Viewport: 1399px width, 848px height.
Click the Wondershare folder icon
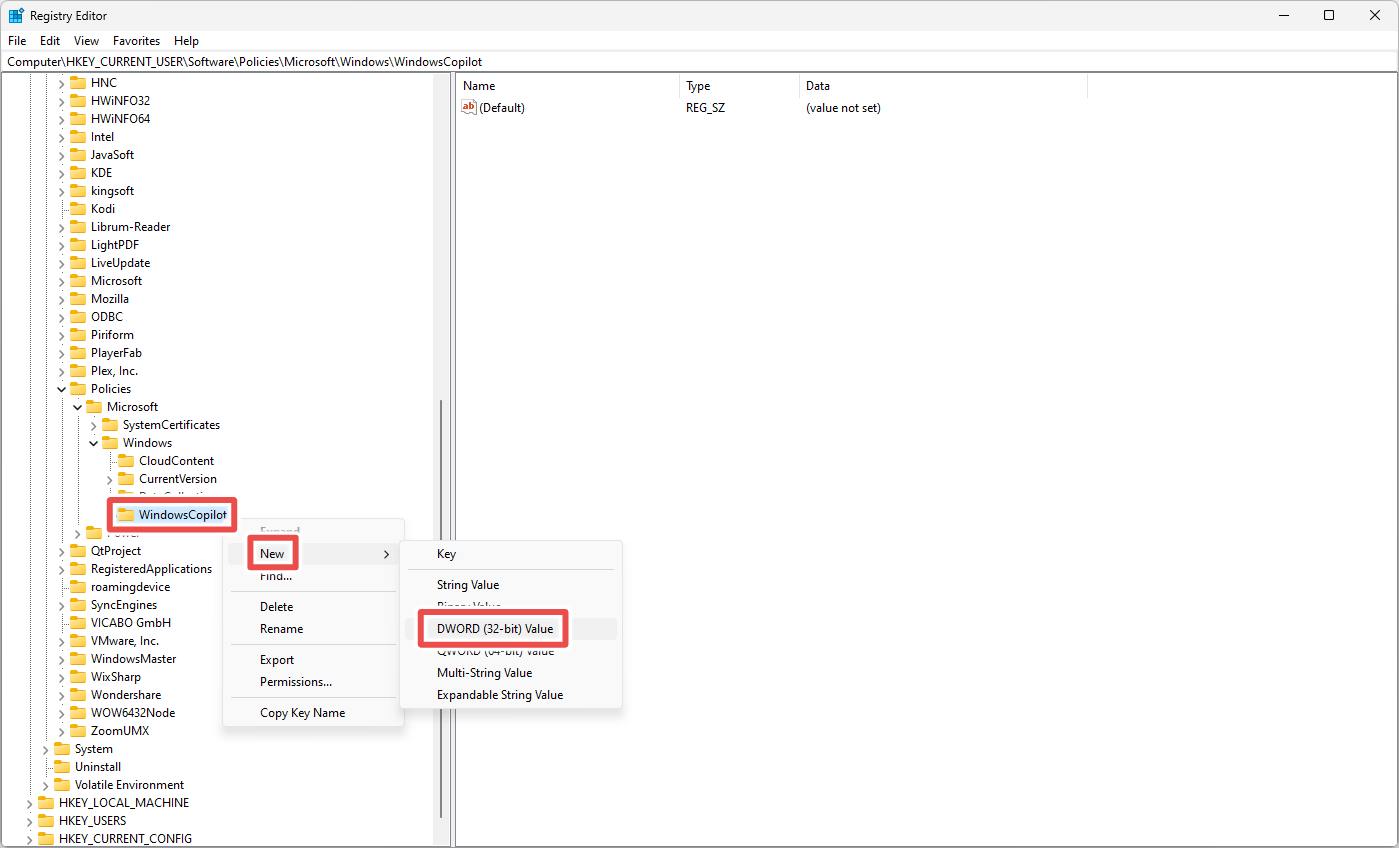78,695
